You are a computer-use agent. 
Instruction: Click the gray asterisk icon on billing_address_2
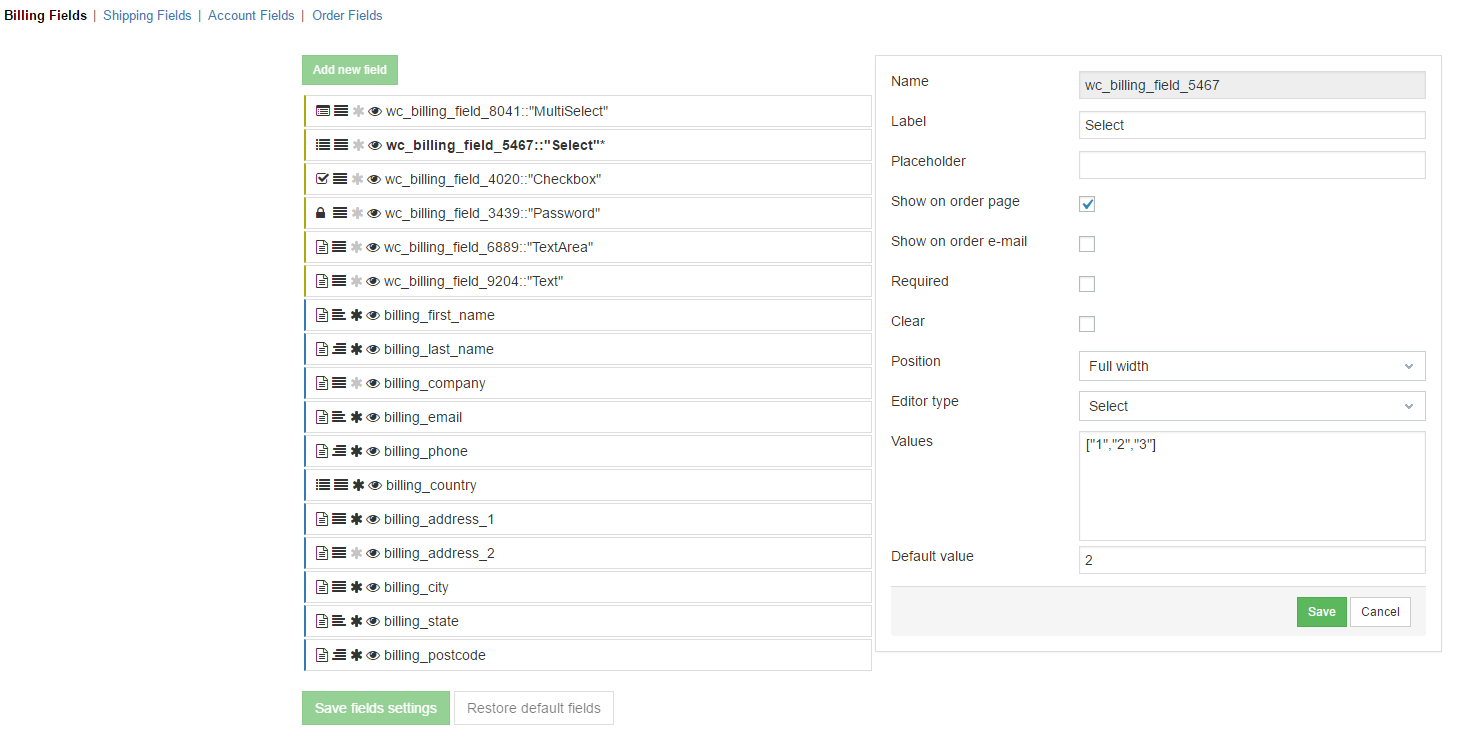(x=356, y=553)
